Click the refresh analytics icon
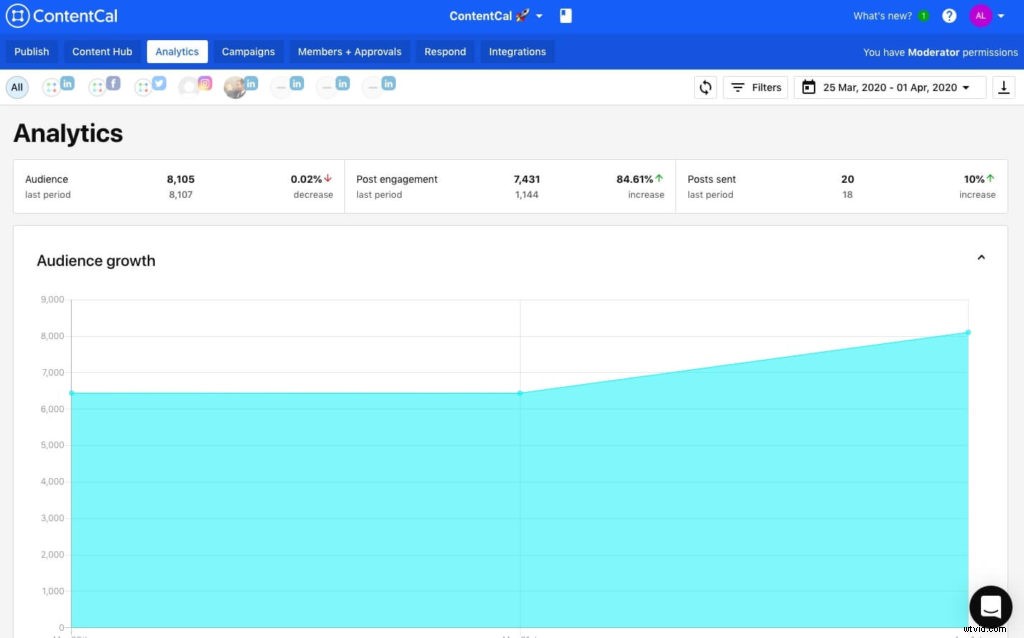Screen dimensions: 1024x638 pos(705,87)
